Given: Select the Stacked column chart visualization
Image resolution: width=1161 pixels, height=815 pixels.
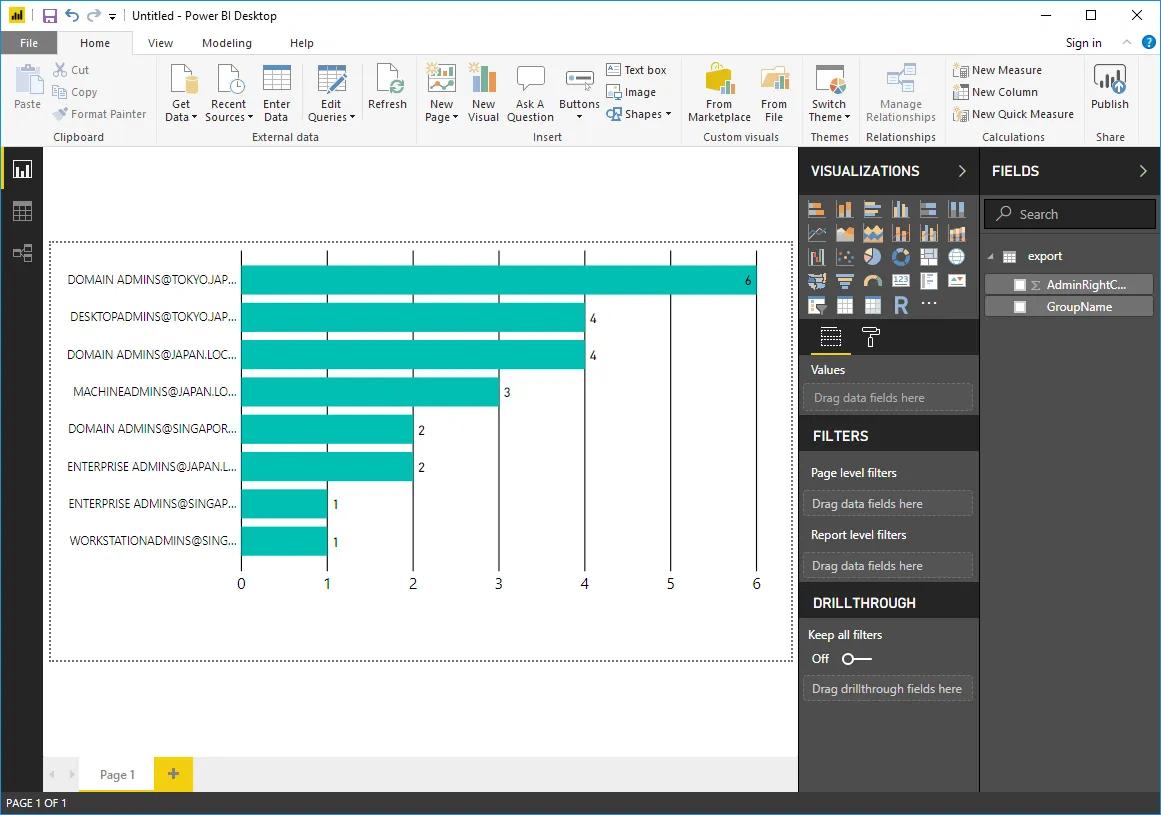Looking at the screenshot, I should pos(844,209).
